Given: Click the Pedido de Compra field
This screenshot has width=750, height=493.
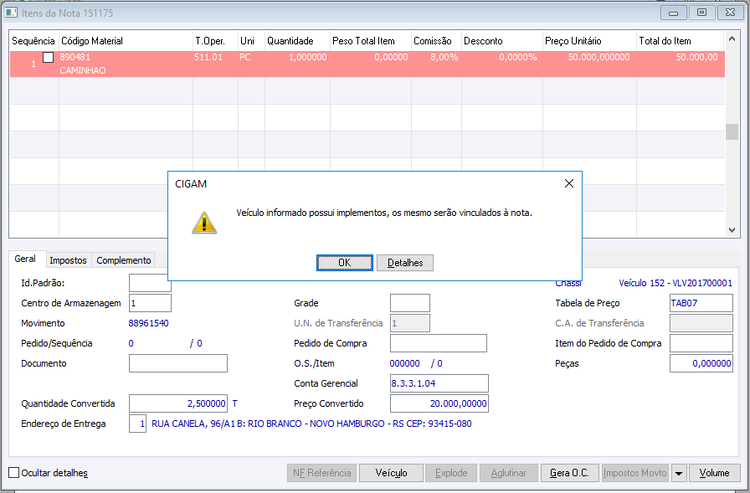Looking at the screenshot, I should coord(439,343).
